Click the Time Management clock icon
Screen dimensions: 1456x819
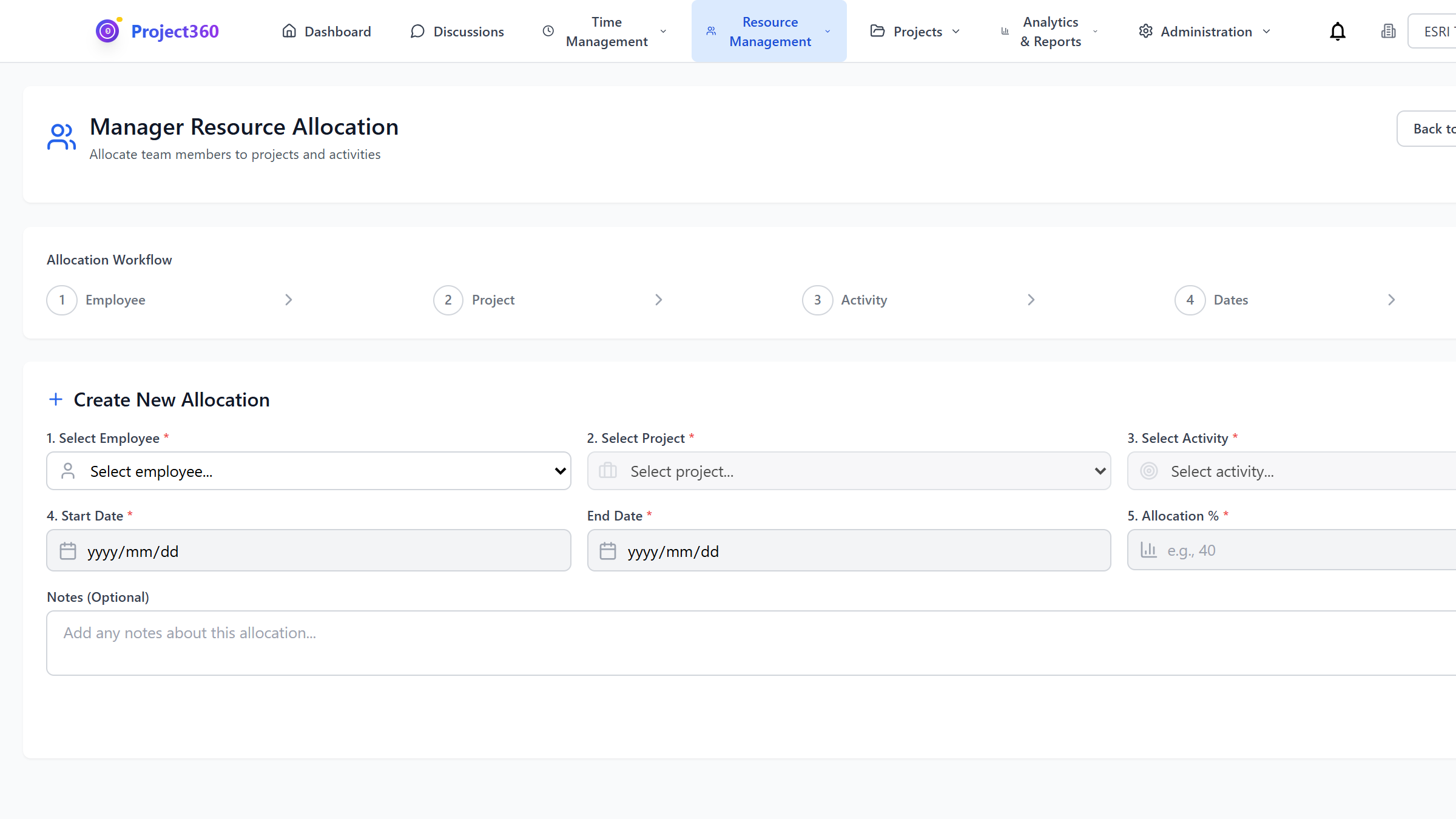point(548,31)
